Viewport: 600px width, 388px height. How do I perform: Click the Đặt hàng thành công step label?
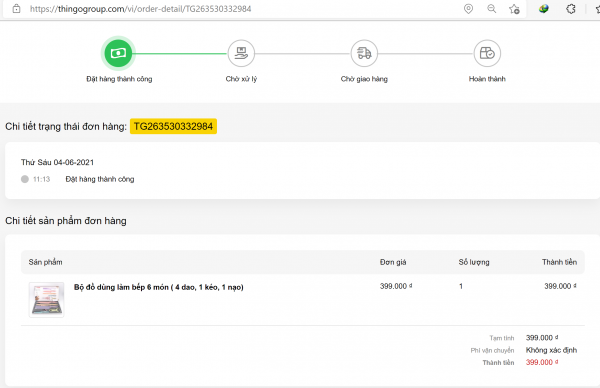(119, 79)
